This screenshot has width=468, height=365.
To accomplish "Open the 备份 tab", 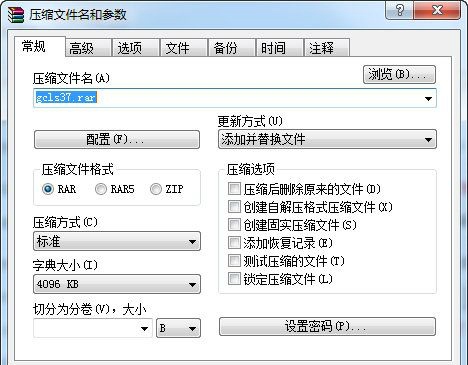I will [231, 48].
